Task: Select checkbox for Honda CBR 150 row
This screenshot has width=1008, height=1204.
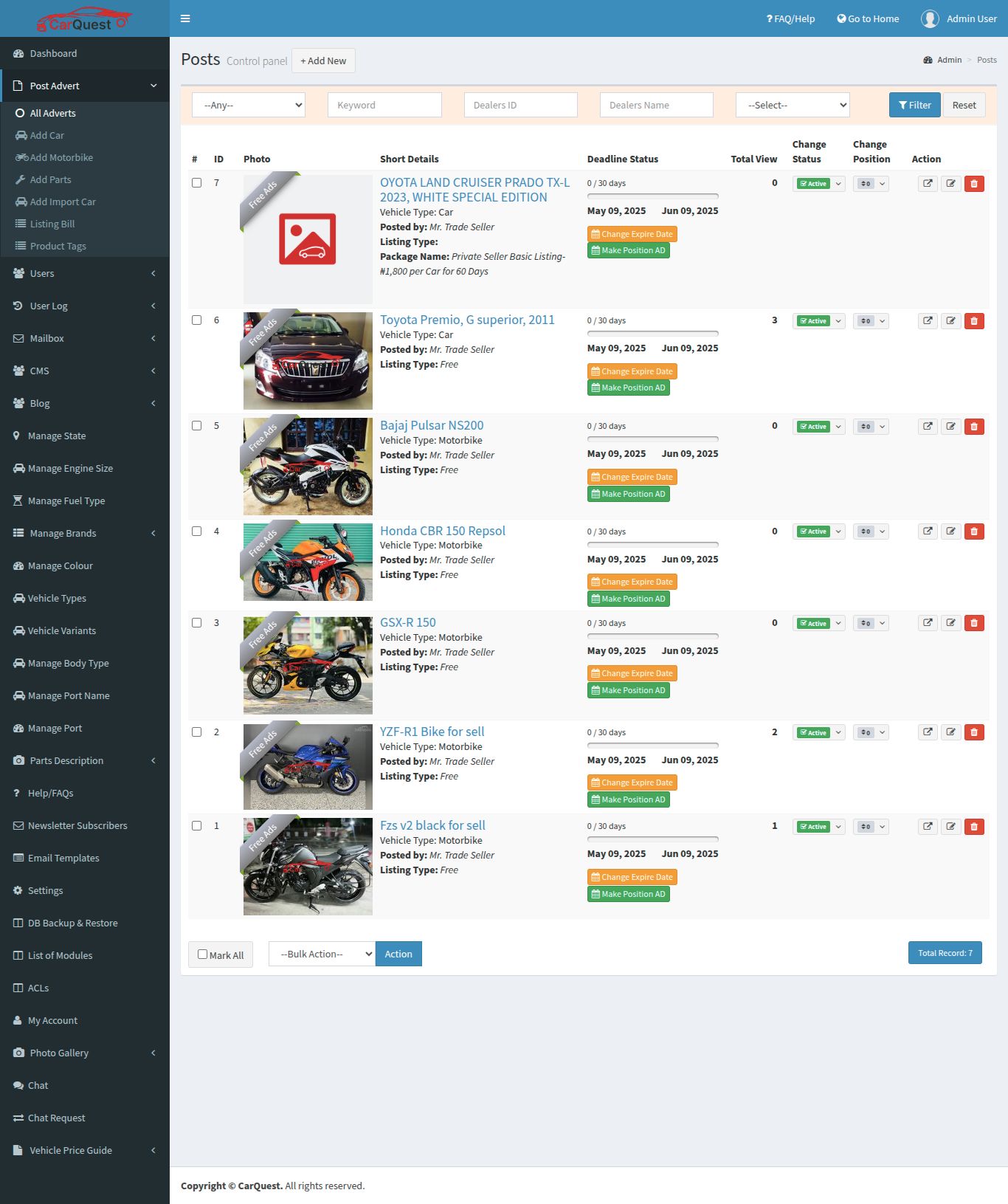Action: (x=197, y=532)
